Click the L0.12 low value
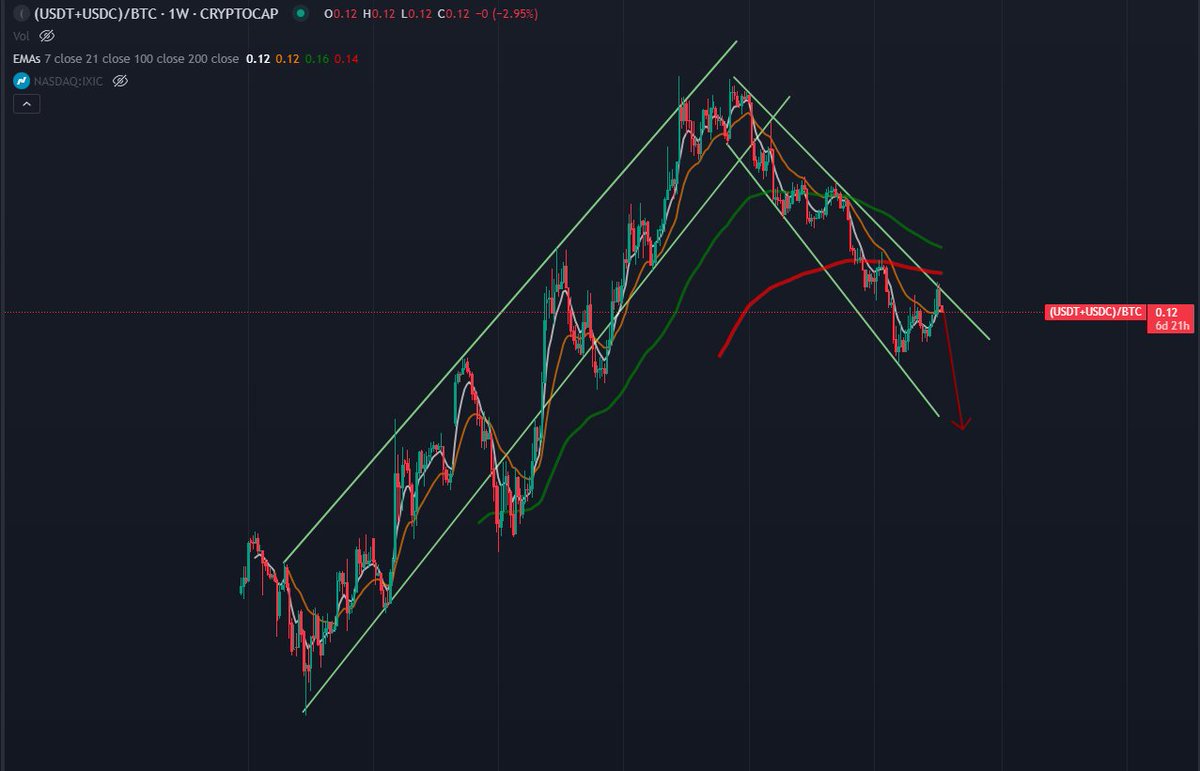Viewport: 1200px width, 771px height. tap(417, 16)
